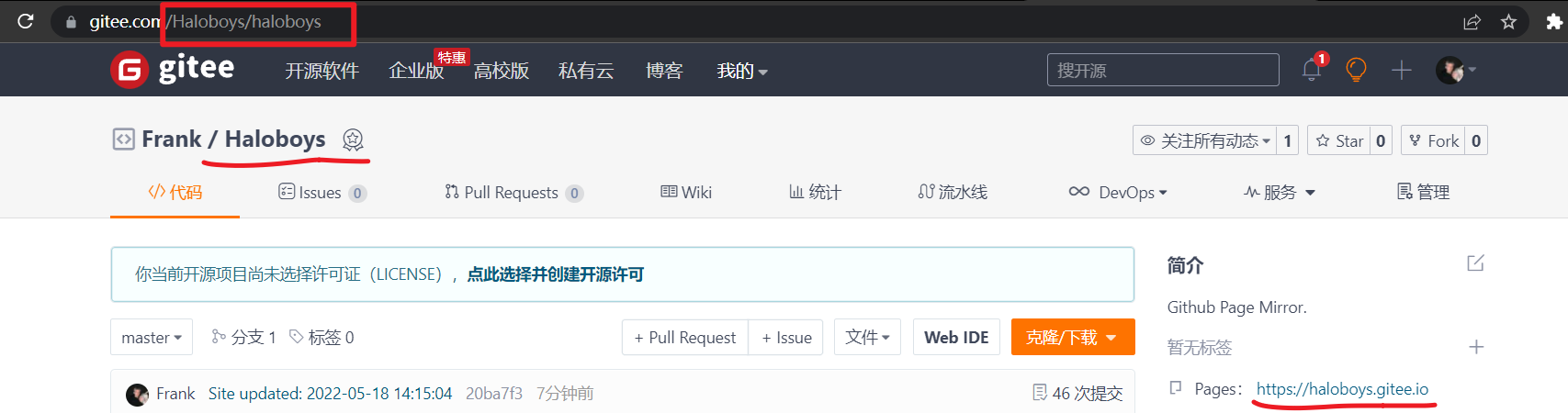
Task: Click 点此选择并创建开源许可 link
Action: click(555, 274)
